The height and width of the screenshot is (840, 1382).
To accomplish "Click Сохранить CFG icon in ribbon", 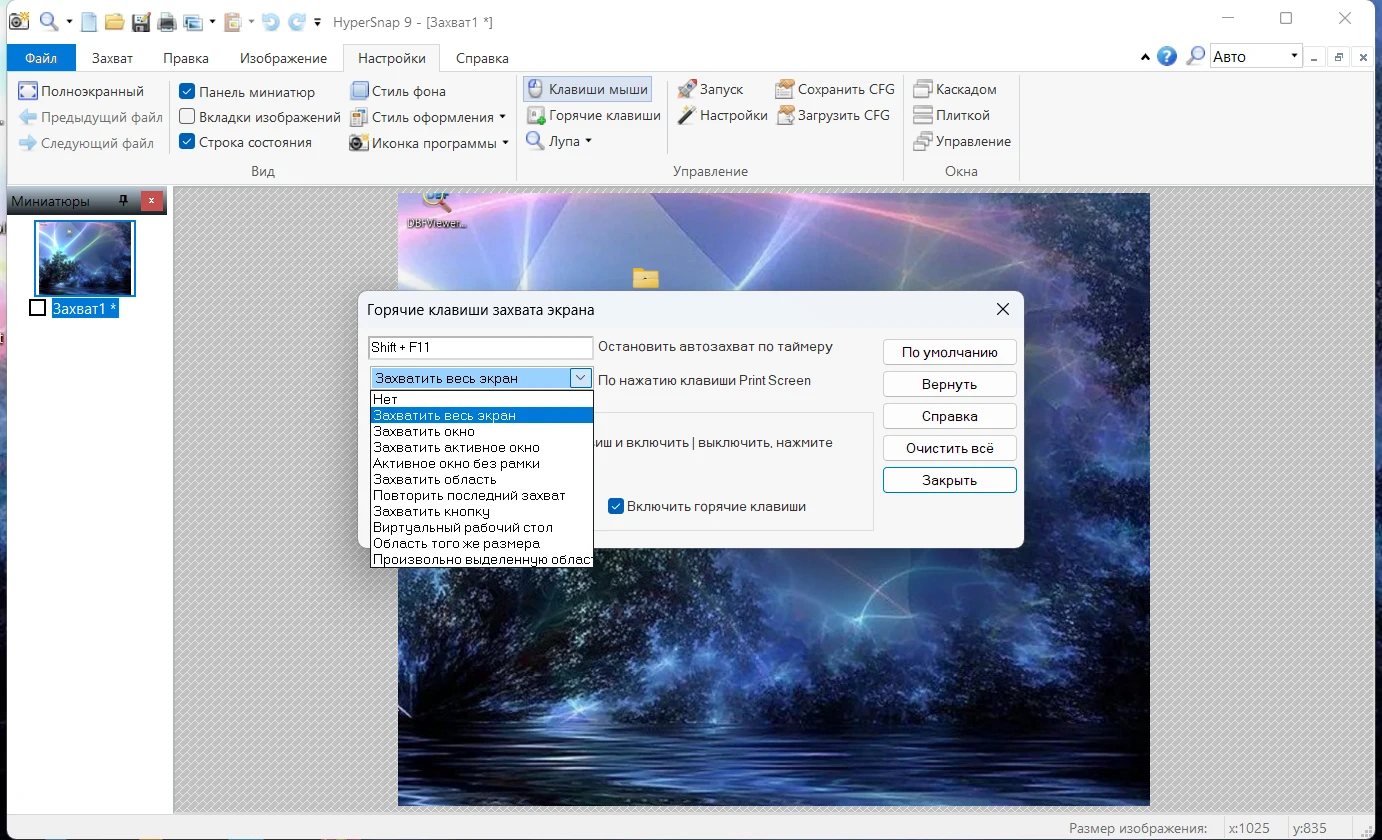I will coord(784,89).
